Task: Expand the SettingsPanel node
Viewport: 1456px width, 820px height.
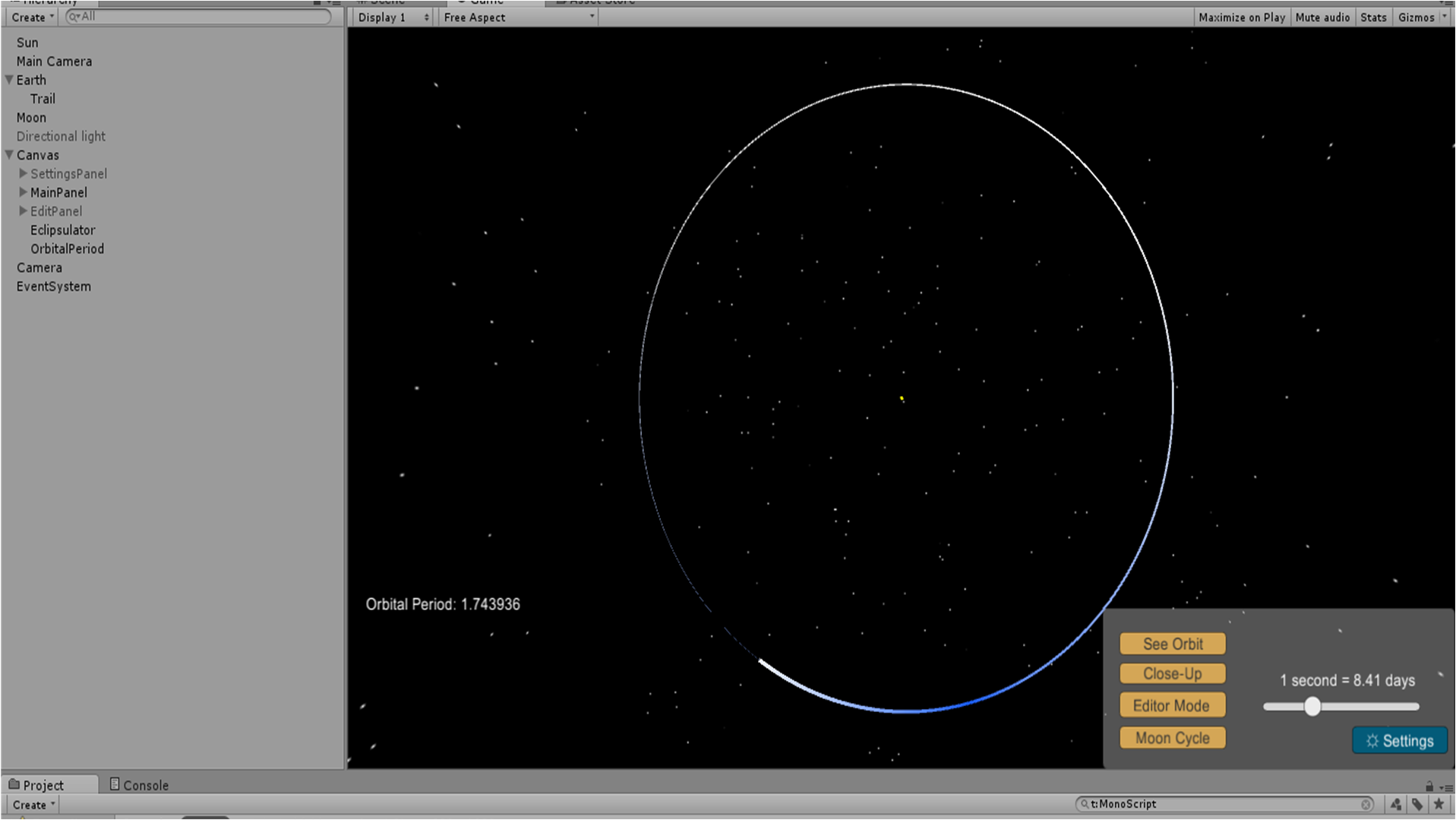Action: coord(23,173)
